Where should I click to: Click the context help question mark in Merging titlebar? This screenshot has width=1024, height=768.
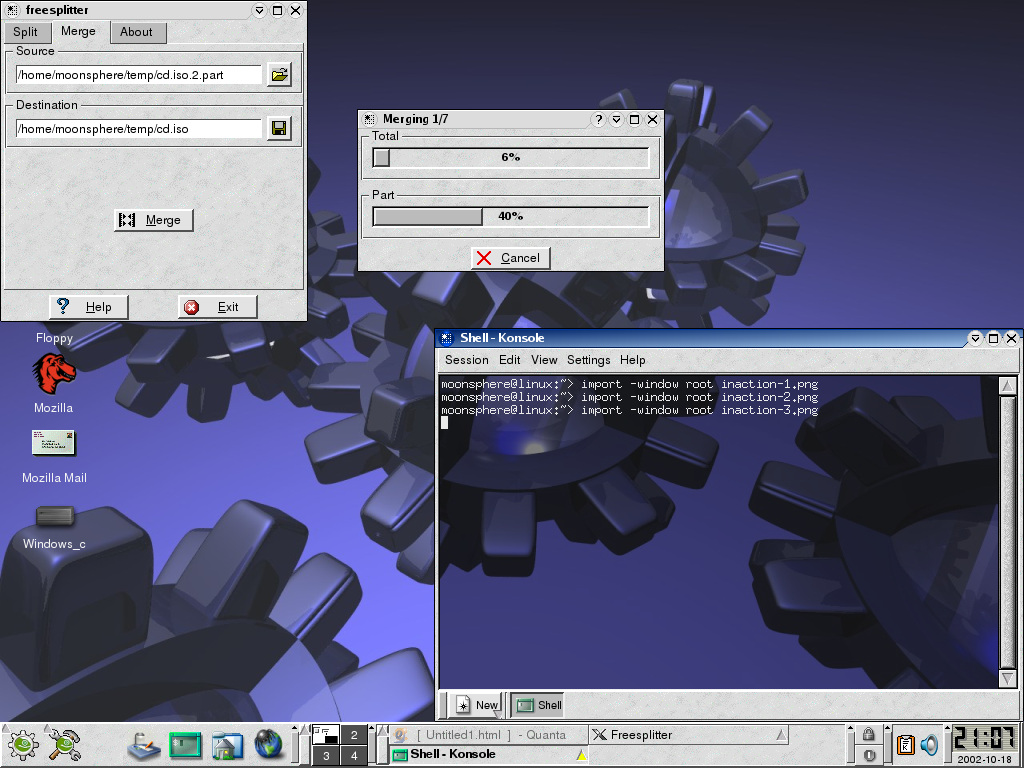[598, 120]
